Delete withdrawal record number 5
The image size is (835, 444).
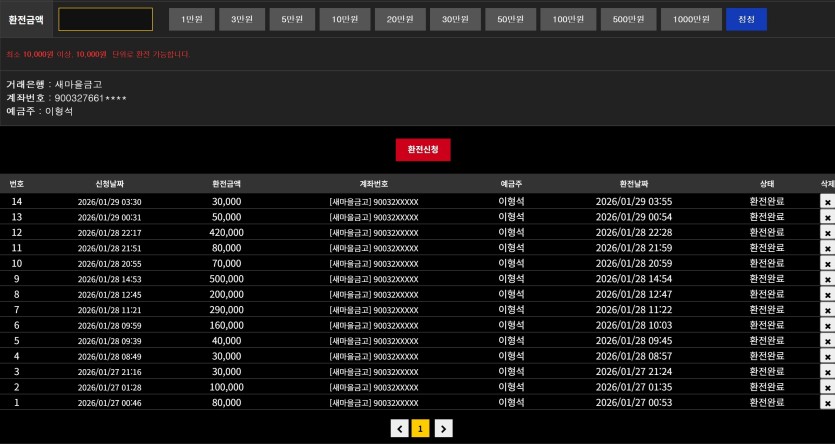pos(827,341)
